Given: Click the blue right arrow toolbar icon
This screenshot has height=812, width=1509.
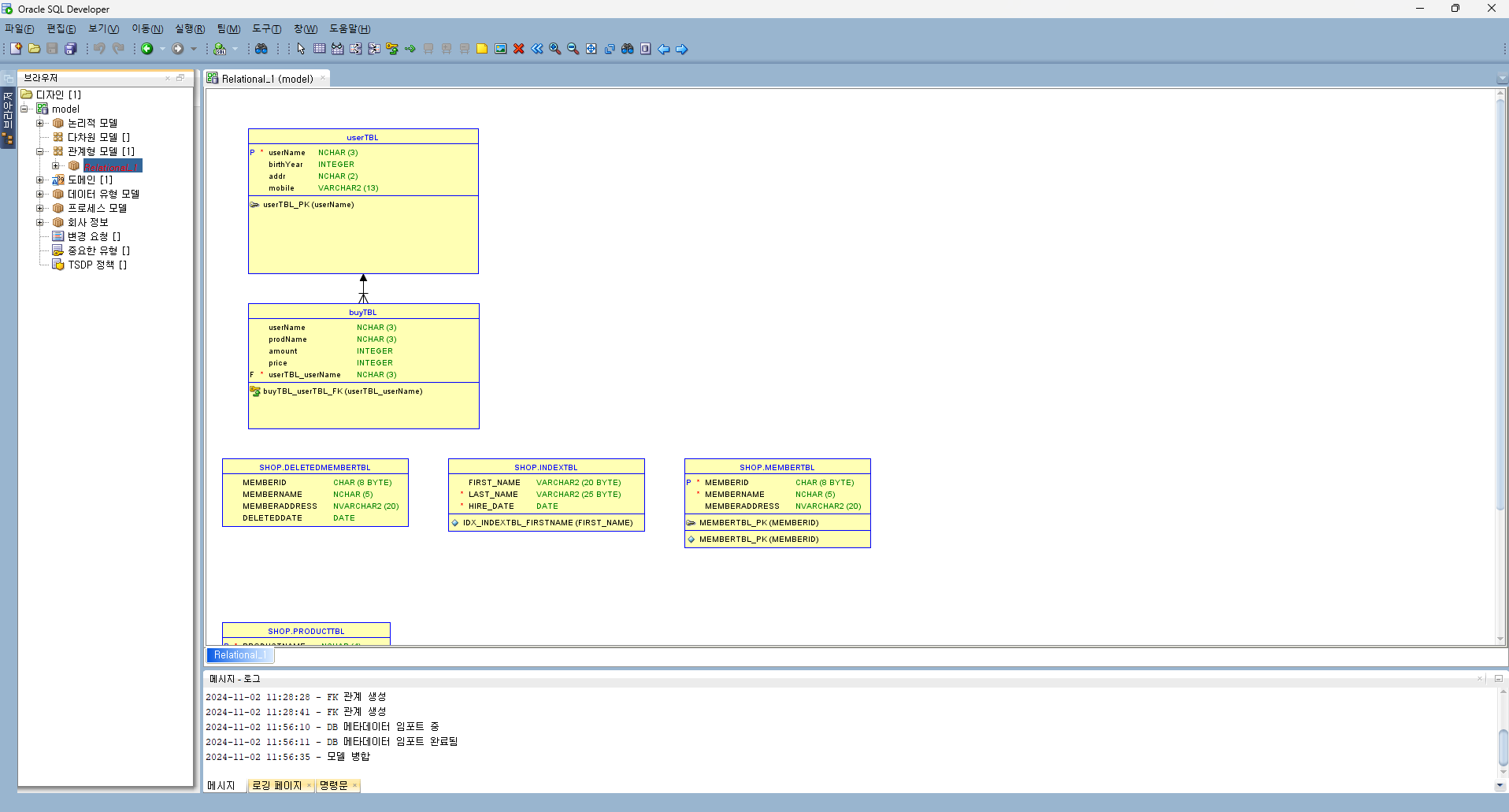Looking at the screenshot, I should tap(682, 49).
